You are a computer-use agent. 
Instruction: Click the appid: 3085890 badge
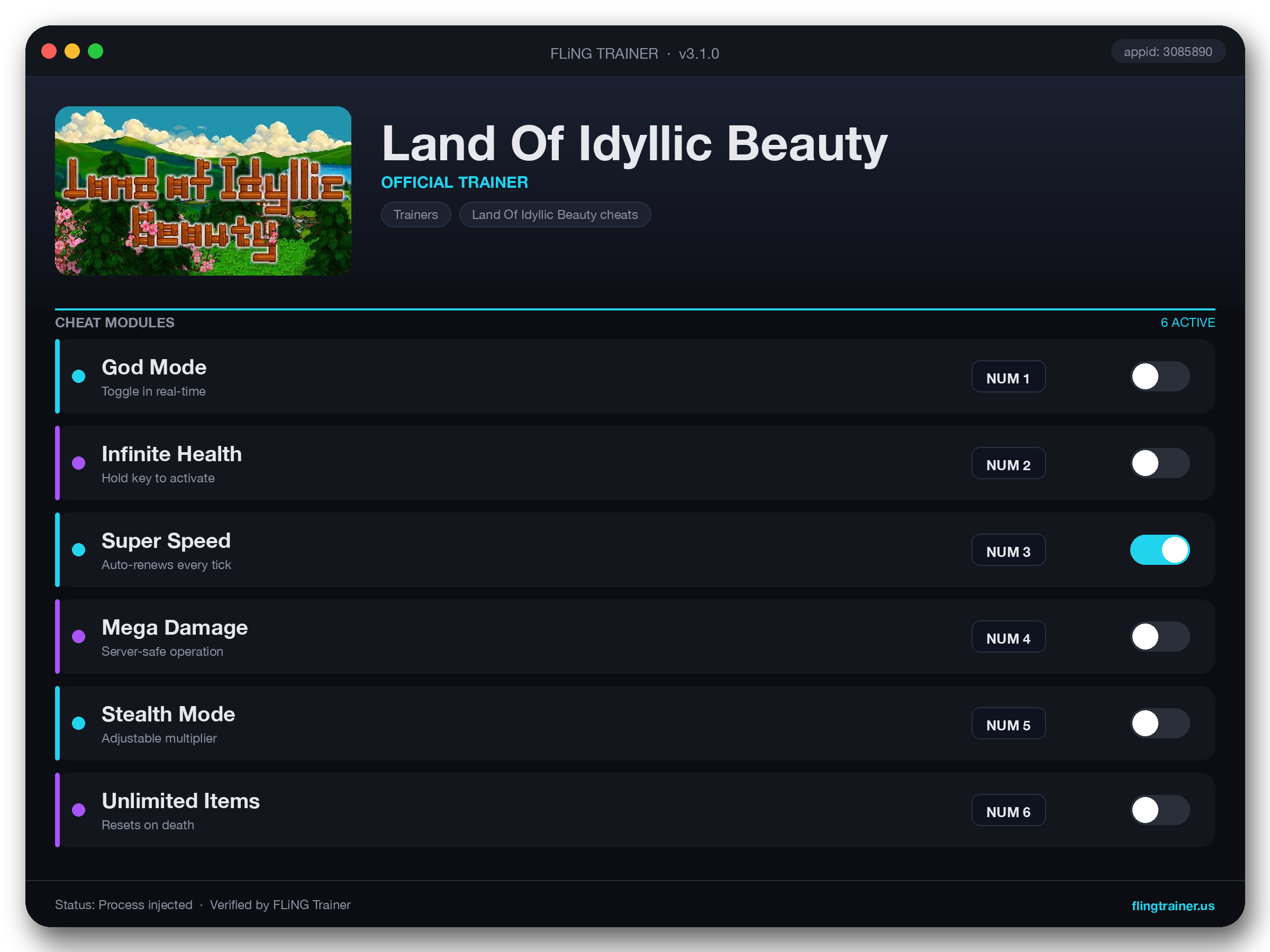[1168, 52]
